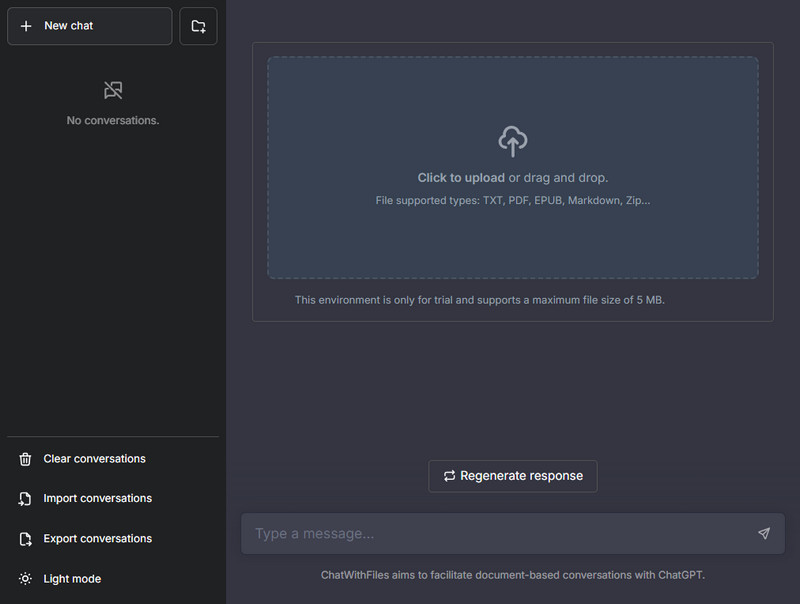Select Import conversations
Image resolution: width=800 pixels, height=604 pixels.
[x=113, y=498]
